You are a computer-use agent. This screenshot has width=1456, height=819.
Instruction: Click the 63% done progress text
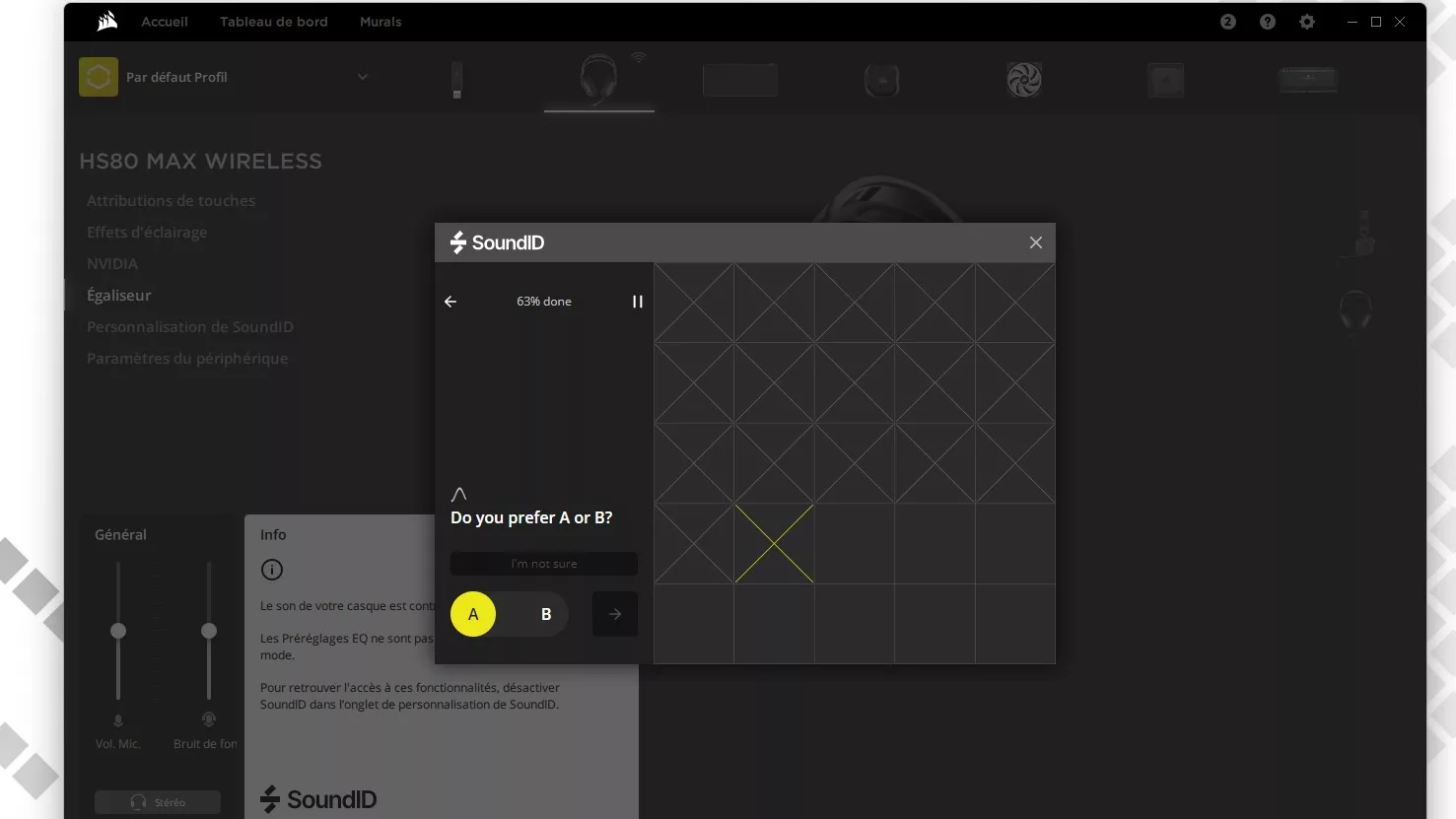[x=544, y=302]
